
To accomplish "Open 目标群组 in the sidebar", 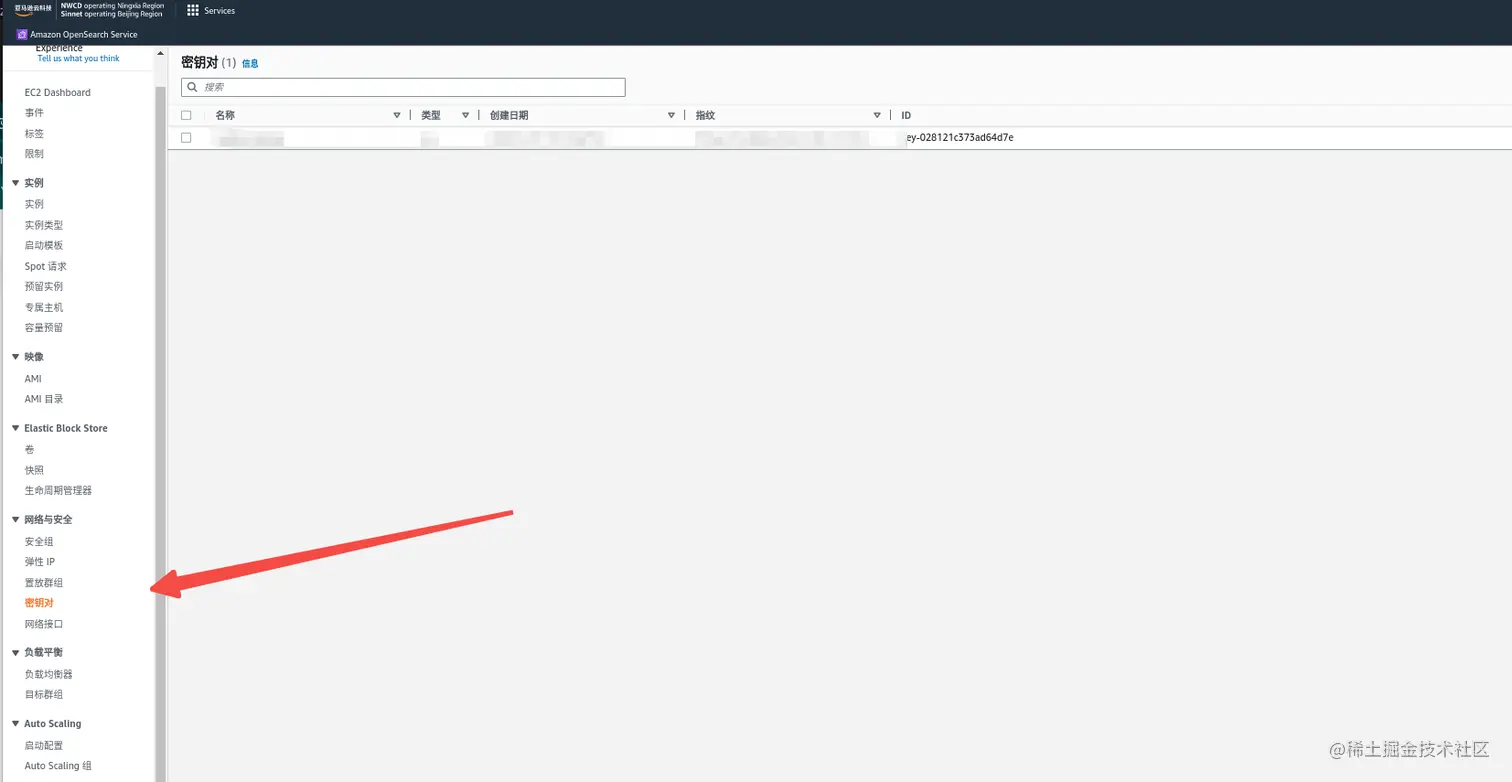I will tap(44, 694).
